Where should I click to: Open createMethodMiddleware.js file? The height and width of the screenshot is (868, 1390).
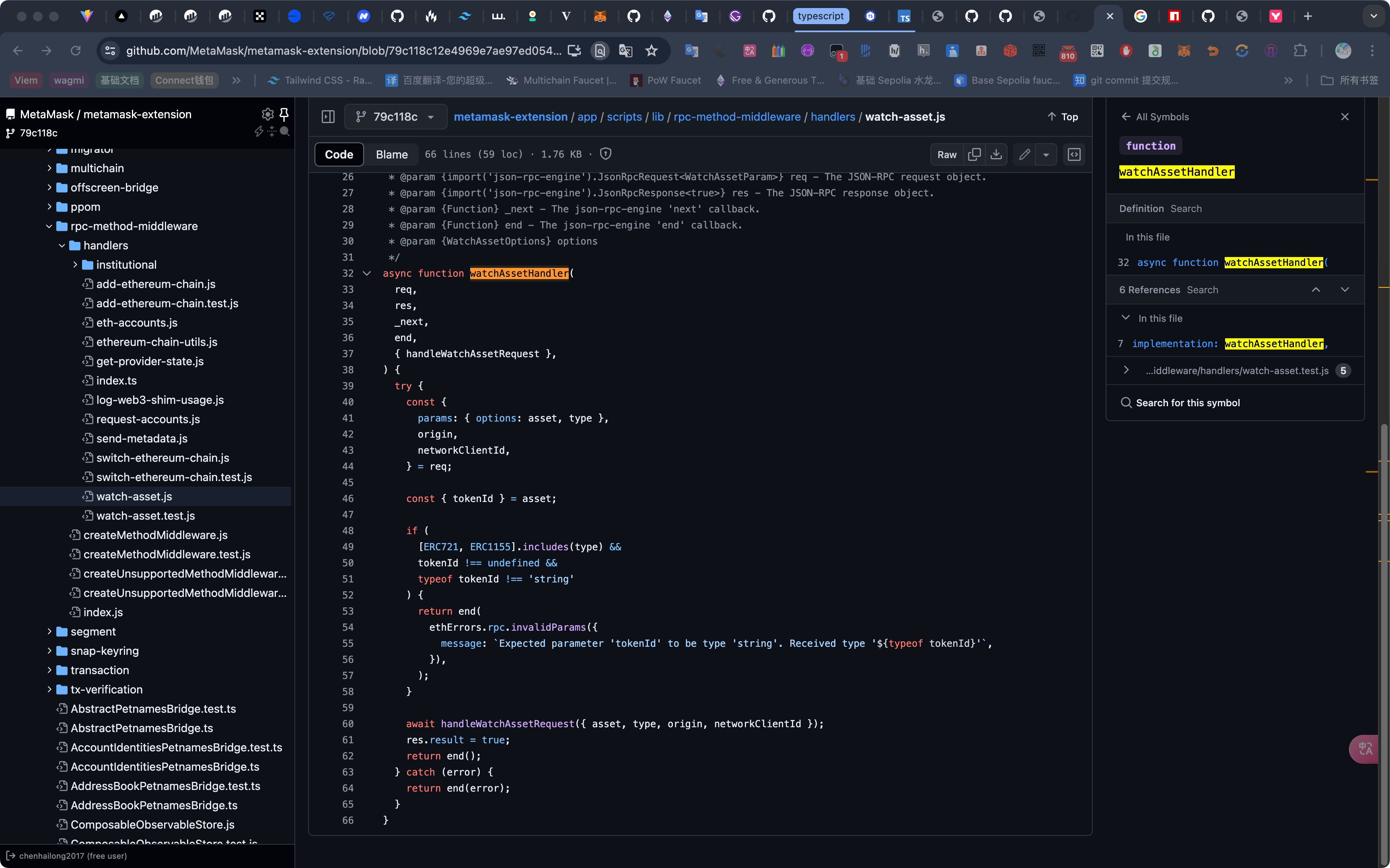(155, 535)
